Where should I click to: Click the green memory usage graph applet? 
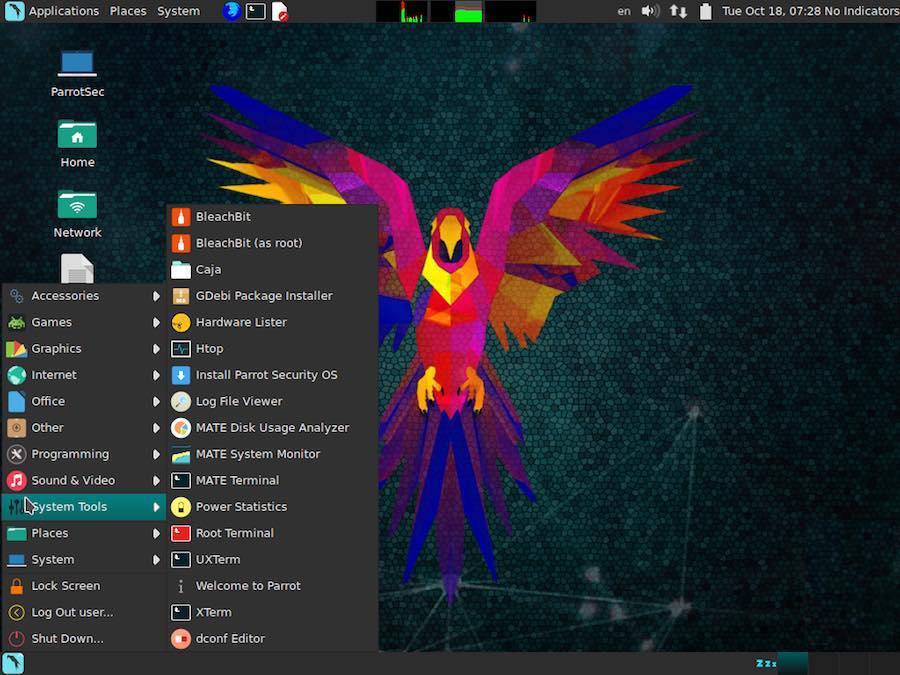[456, 11]
